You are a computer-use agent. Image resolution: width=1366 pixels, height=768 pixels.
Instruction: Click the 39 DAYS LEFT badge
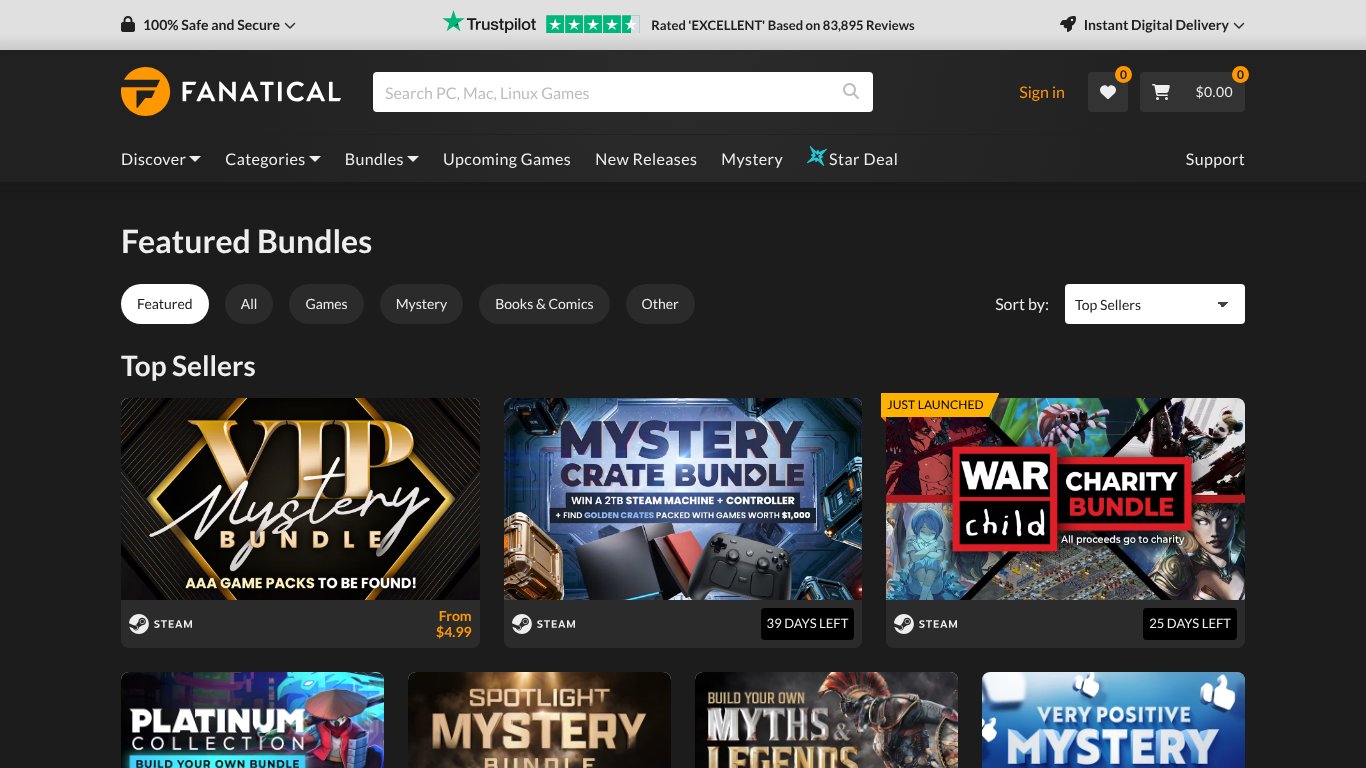807,623
